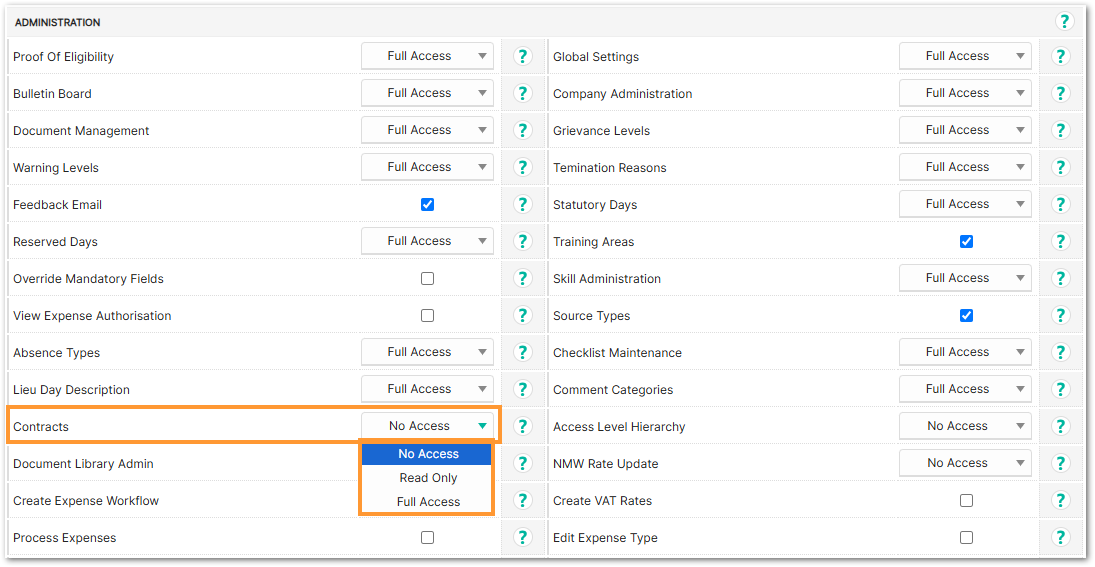
Task: Choose Full Access option for Contracts
Action: click(x=427, y=501)
